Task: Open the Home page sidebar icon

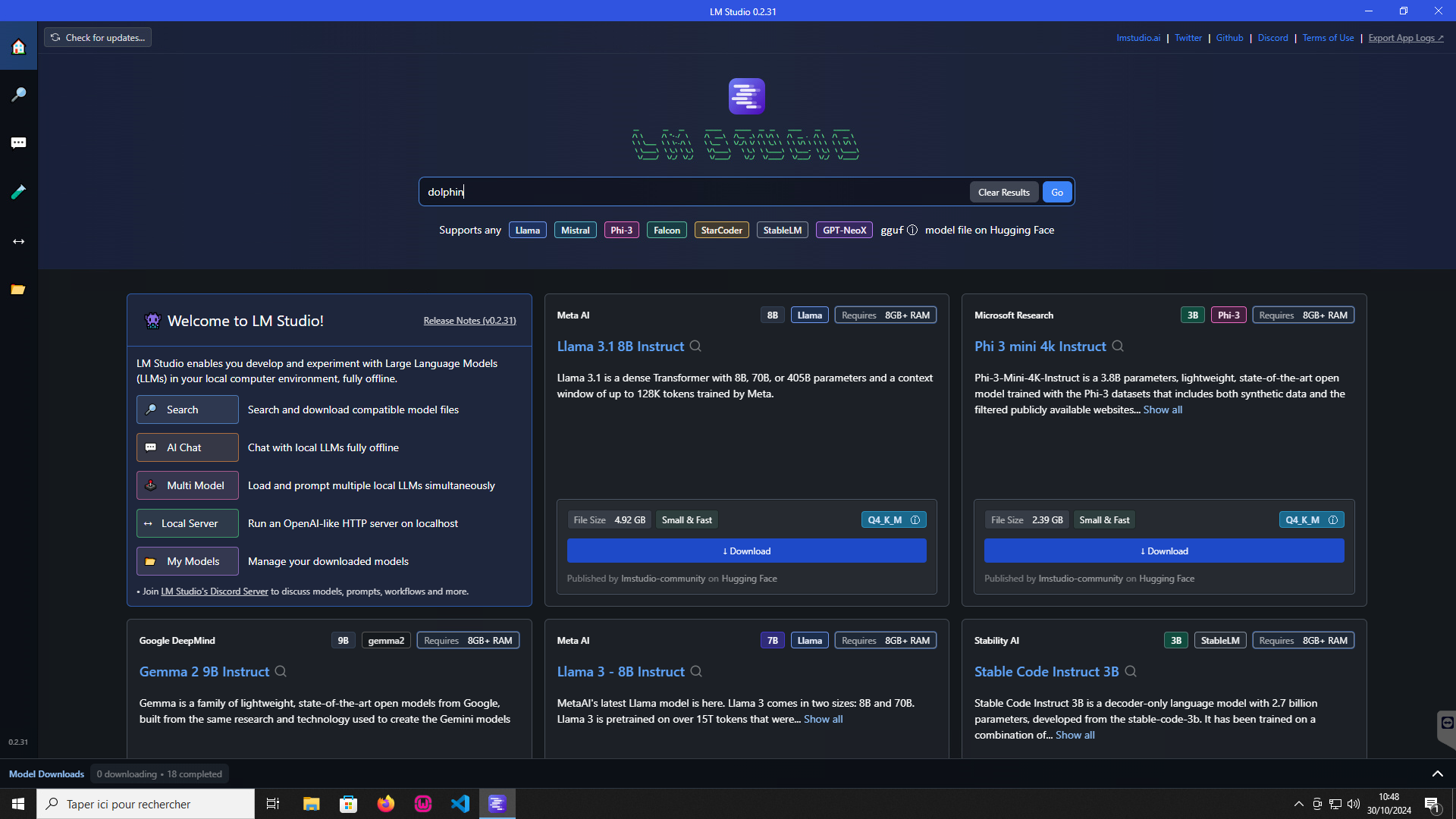Action: click(x=18, y=46)
